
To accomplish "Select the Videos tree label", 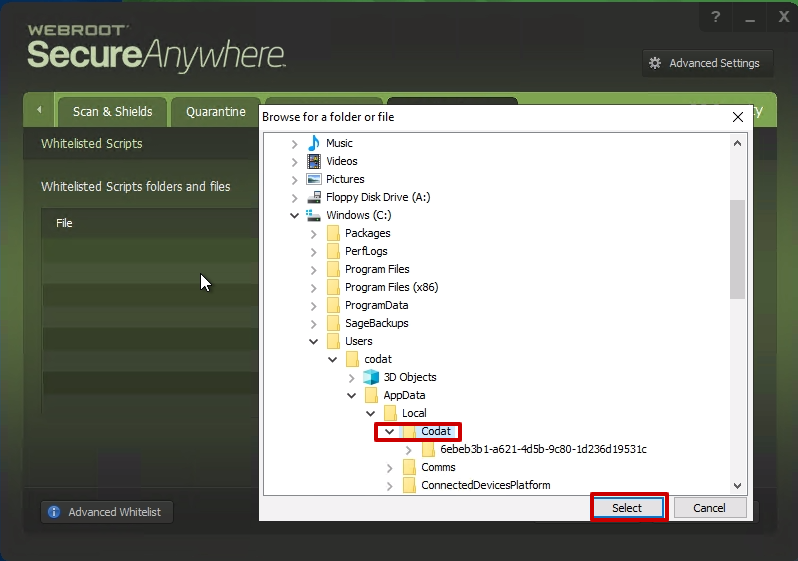I will tap(341, 161).
